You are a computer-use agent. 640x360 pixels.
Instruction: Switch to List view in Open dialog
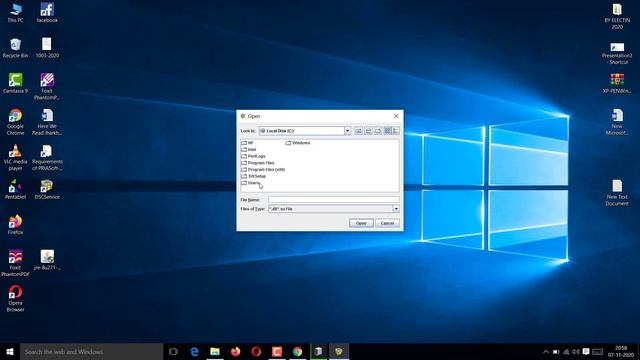tap(387, 131)
